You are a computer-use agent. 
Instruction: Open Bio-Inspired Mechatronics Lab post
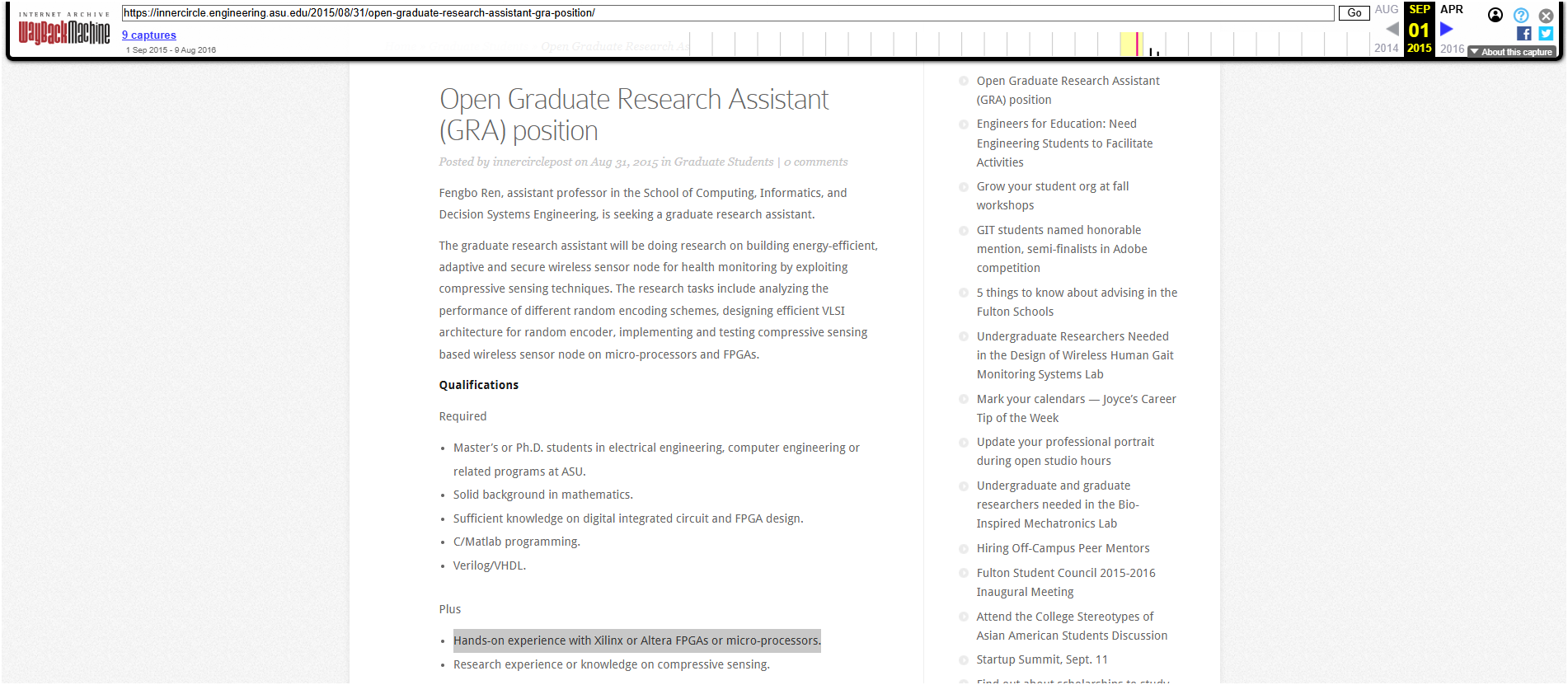tap(1058, 504)
